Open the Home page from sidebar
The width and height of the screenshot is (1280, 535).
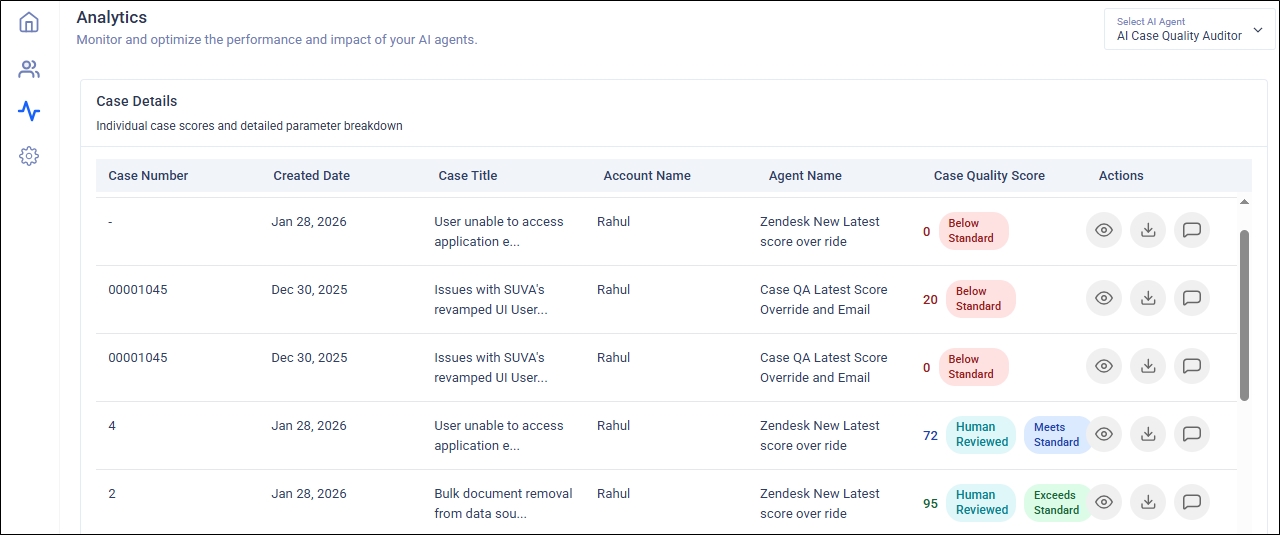[x=29, y=22]
